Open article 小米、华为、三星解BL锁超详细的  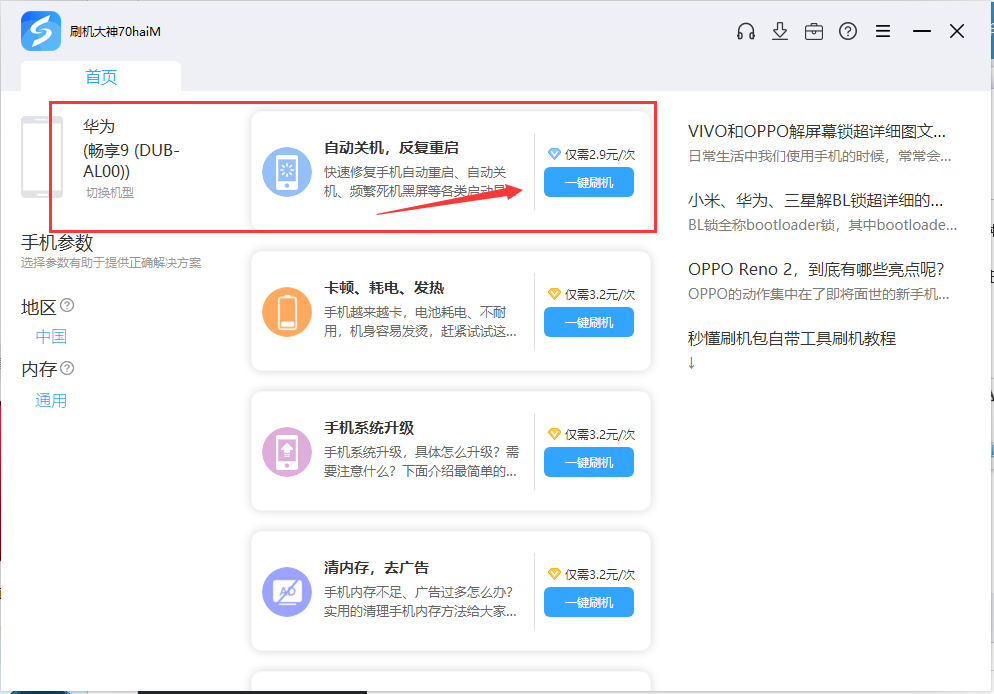(x=815, y=201)
